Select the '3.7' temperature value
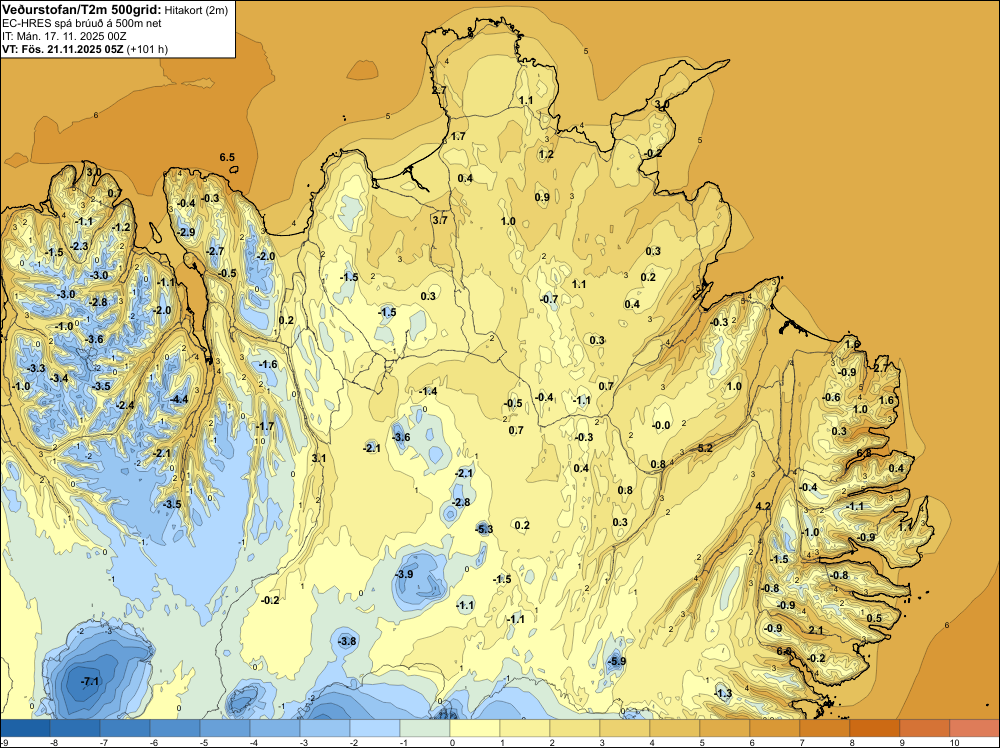This screenshot has width=1000, height=748. (439, 220)
